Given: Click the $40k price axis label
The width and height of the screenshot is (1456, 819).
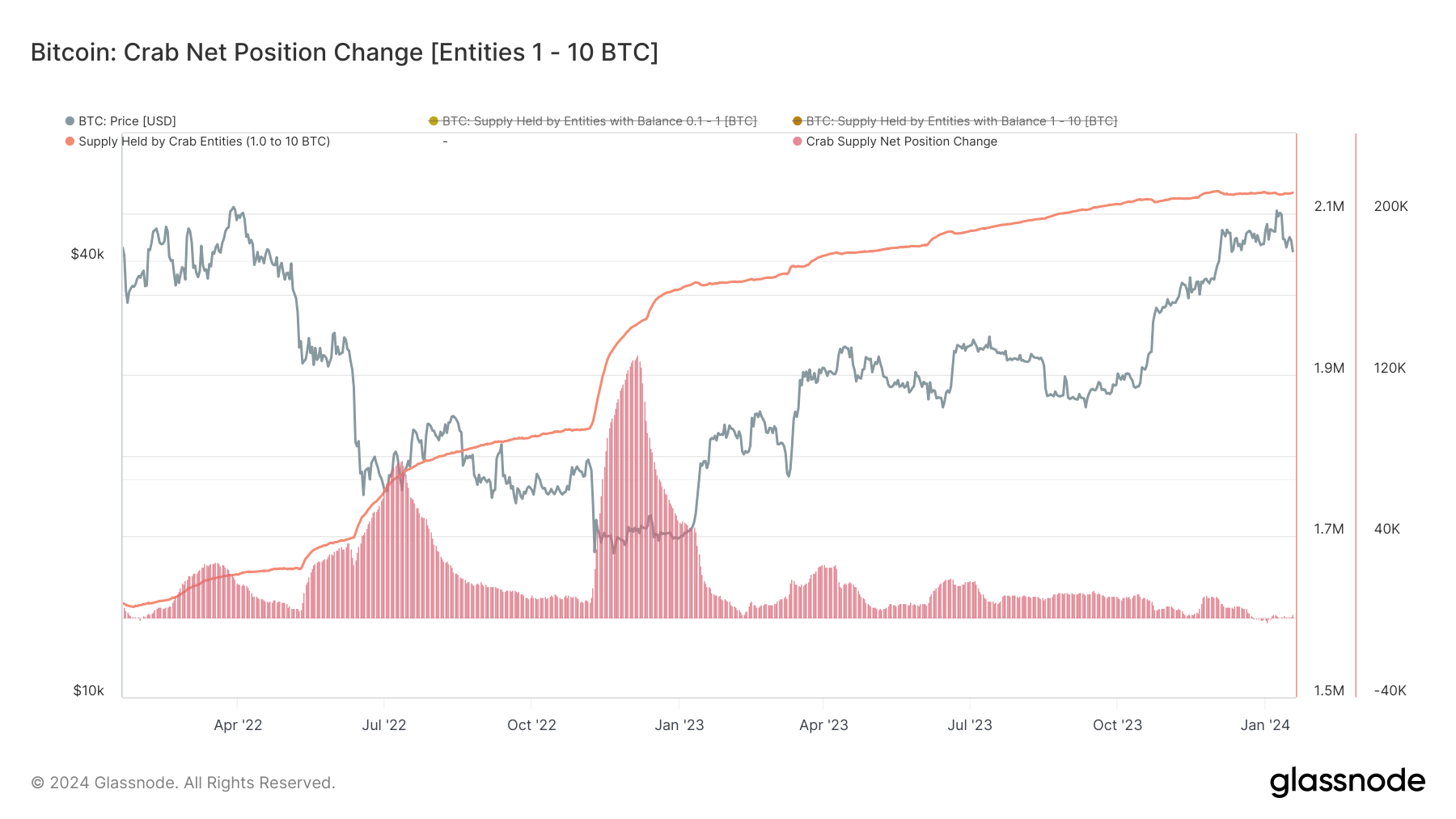Looking at the screenshot, I should pyautogui.click(x=87, y=255).
